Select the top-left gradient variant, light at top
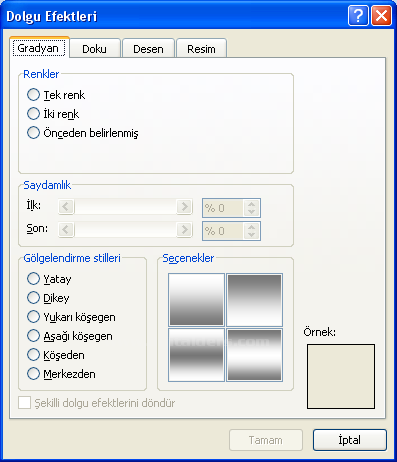397x462 pixels. click(196, 300)
